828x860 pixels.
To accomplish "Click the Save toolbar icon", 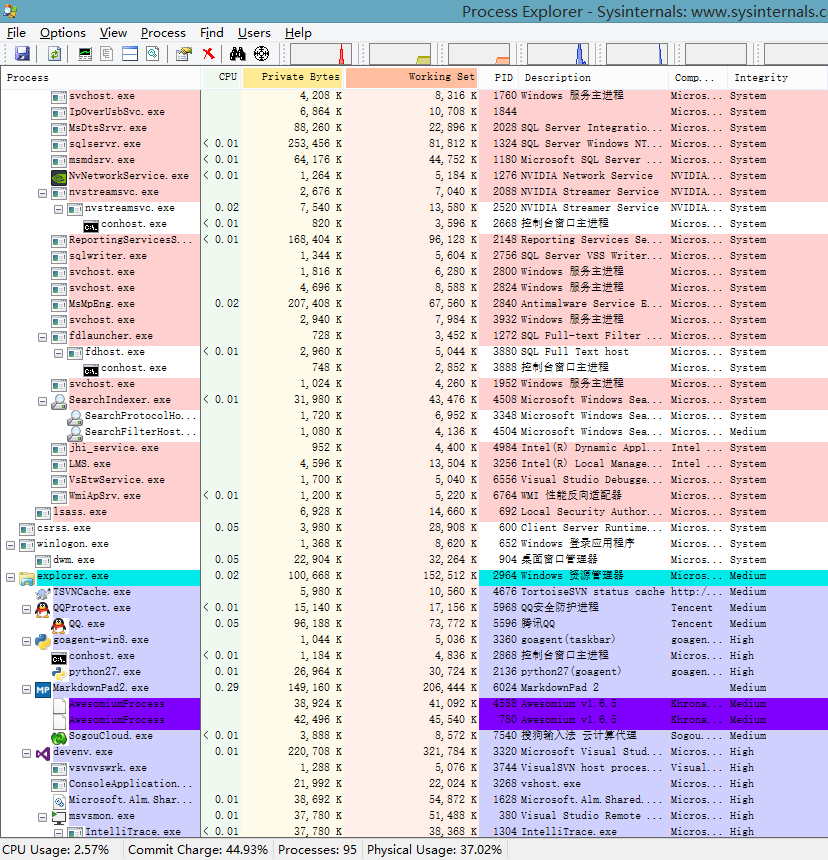I will [22, 54].
